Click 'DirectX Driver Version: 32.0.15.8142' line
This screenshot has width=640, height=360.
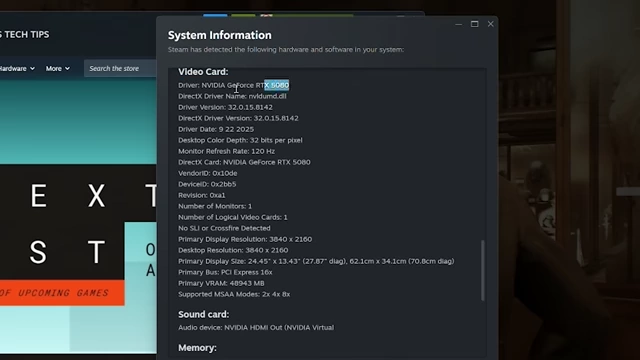(x=238, y=118)
